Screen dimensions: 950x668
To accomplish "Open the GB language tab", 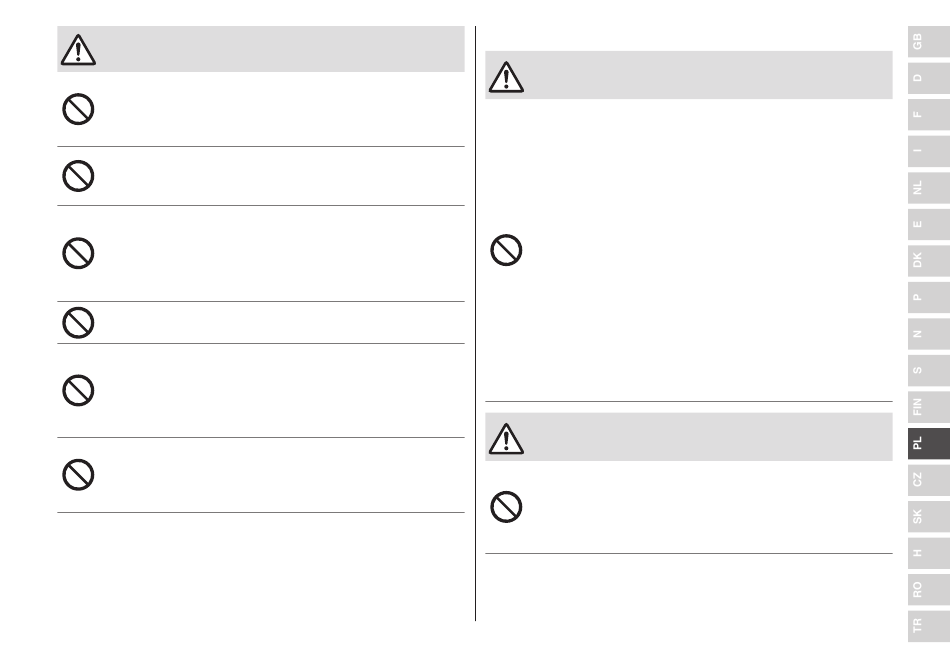I will click(x=929, y=42).
